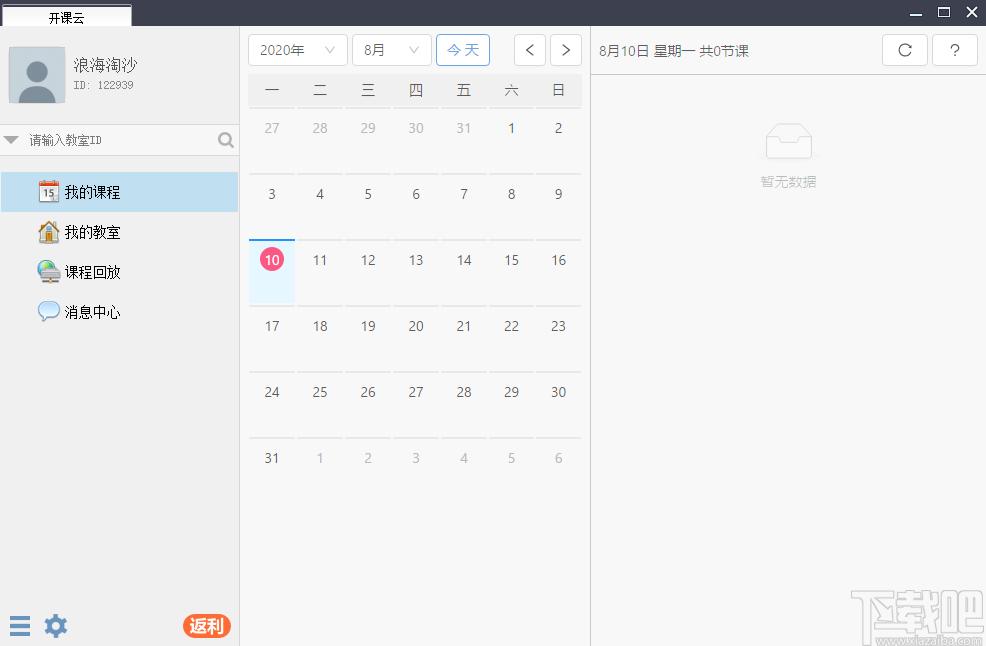Close the 开课云 window
This screenshot has width=986, height=646.
pyautogui.click(x=972, y=12)
